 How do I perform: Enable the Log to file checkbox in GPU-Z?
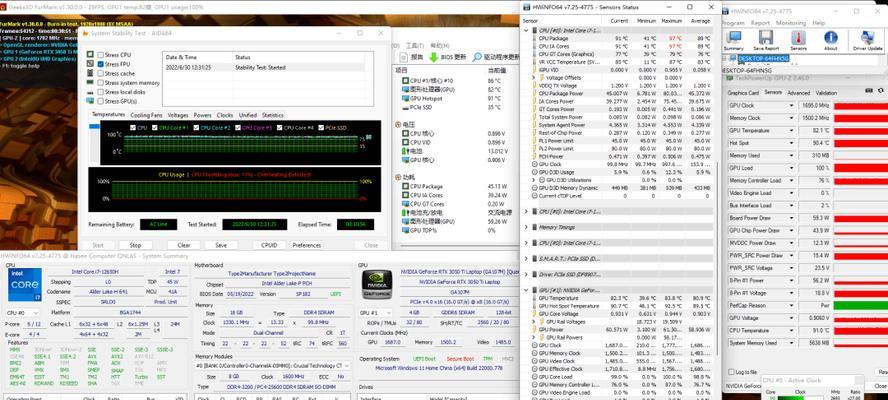(731, 372)
